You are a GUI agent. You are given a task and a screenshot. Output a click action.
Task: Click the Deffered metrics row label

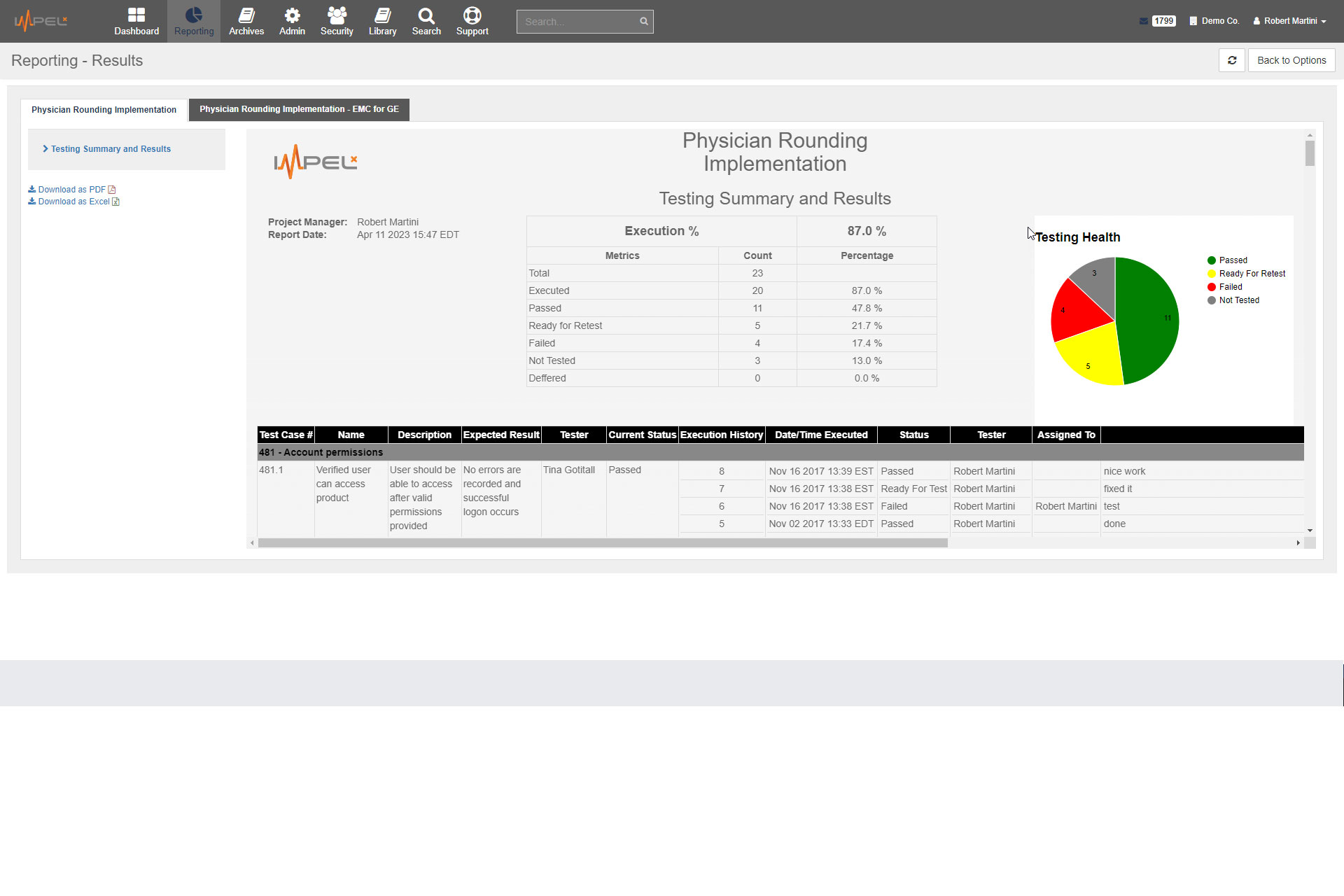(x=547, y=378)
